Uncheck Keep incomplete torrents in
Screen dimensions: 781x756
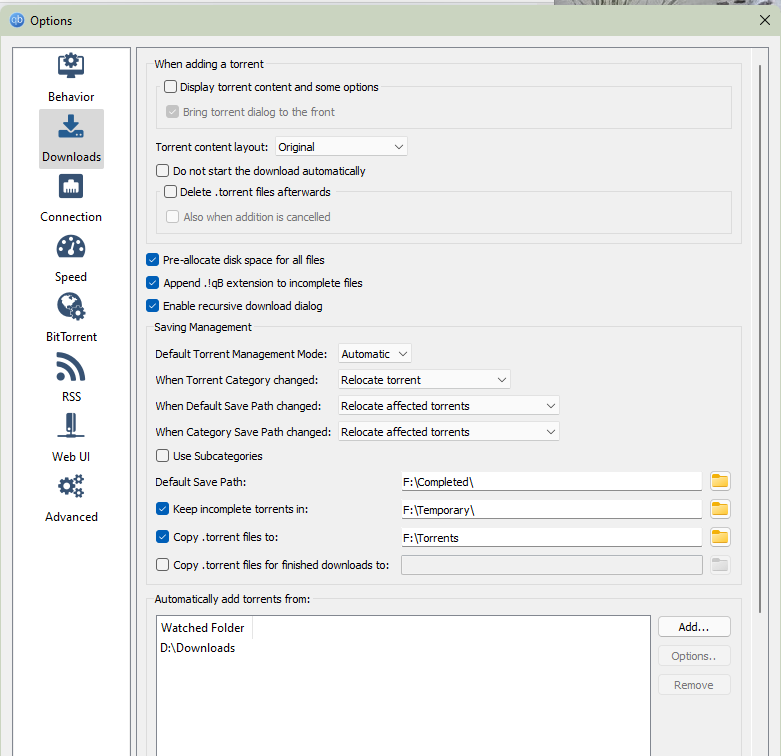(162, 508)
